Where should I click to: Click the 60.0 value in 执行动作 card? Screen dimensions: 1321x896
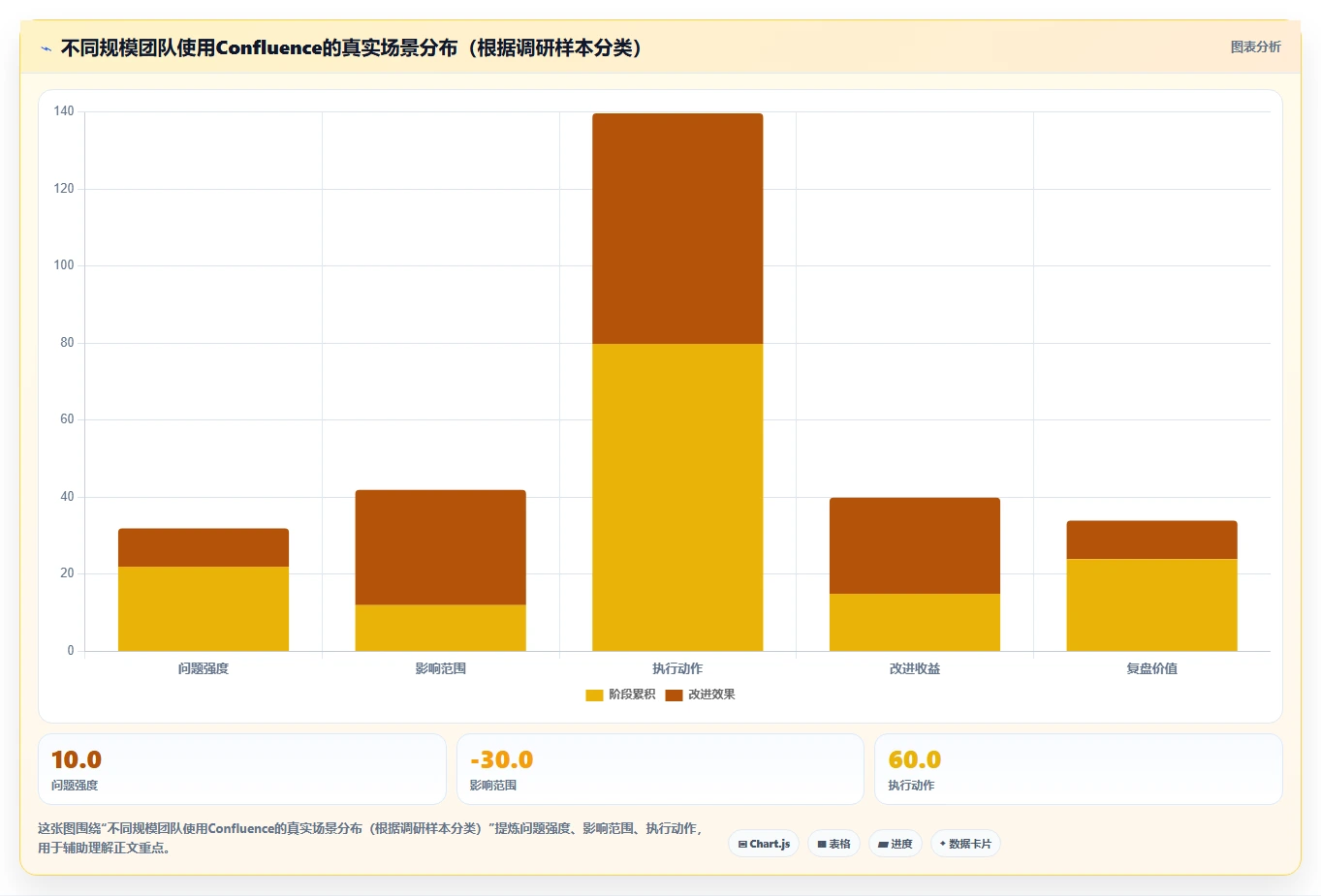(x=915, y=759)
